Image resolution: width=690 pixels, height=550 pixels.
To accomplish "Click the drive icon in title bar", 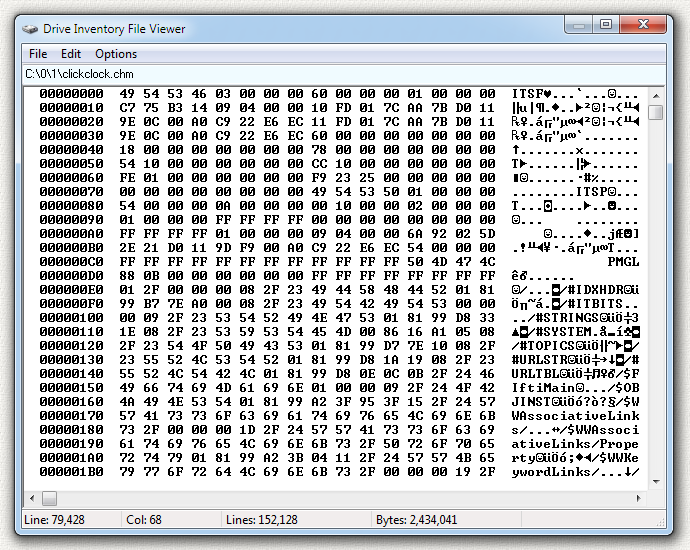I will click(x=30, y=29).
